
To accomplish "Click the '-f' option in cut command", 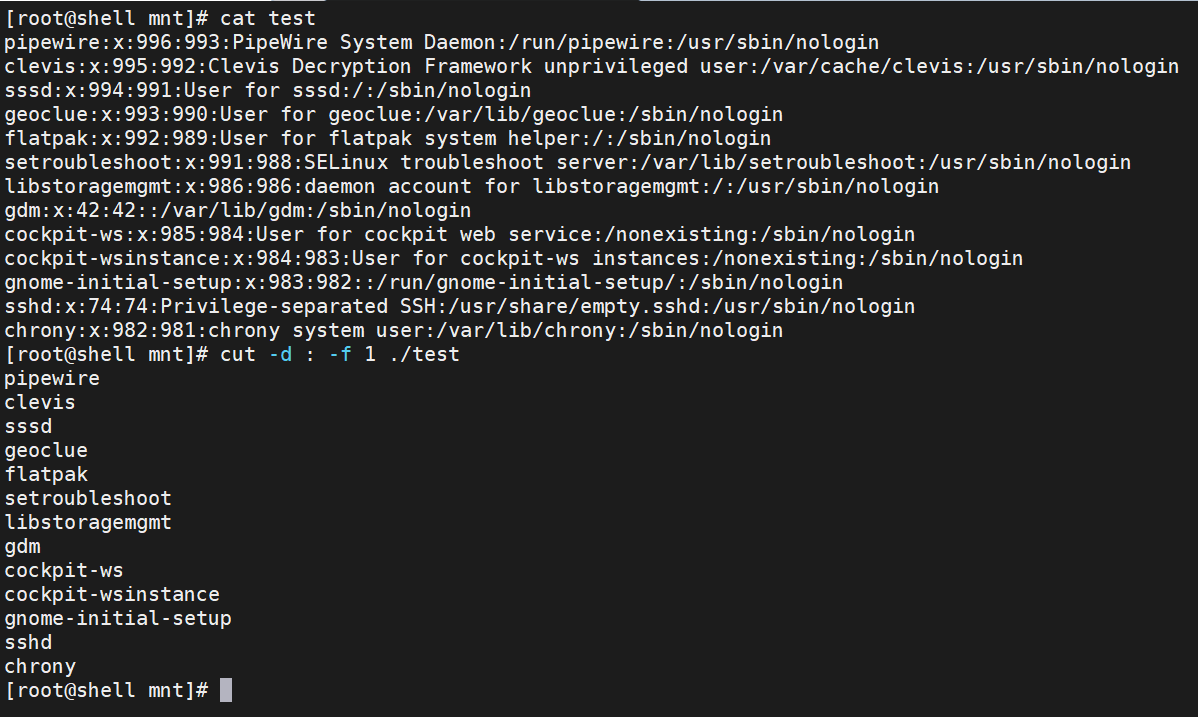I will pos(340,355).
